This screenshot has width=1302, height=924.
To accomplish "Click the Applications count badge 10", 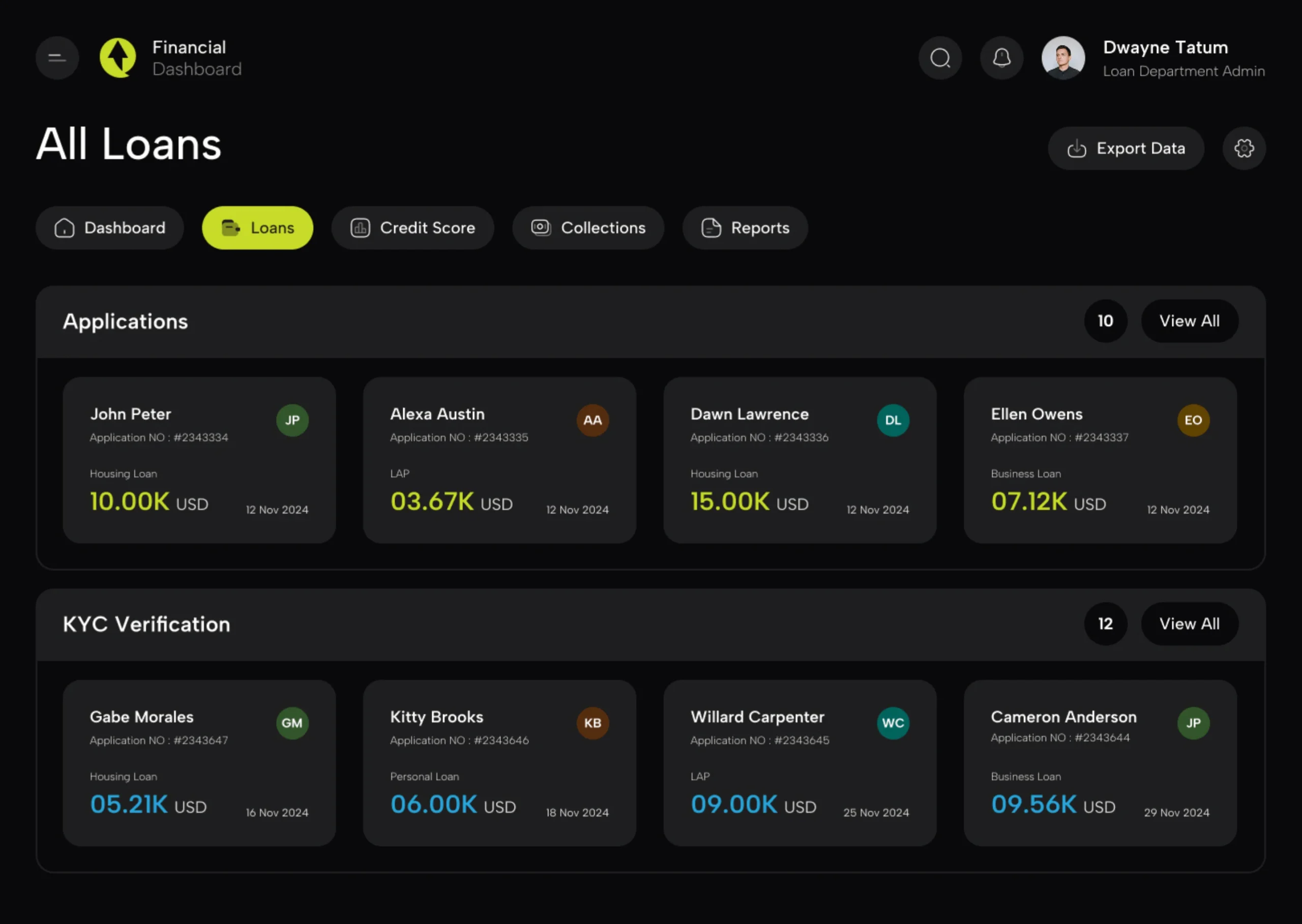I will (x=1105, y=321).
